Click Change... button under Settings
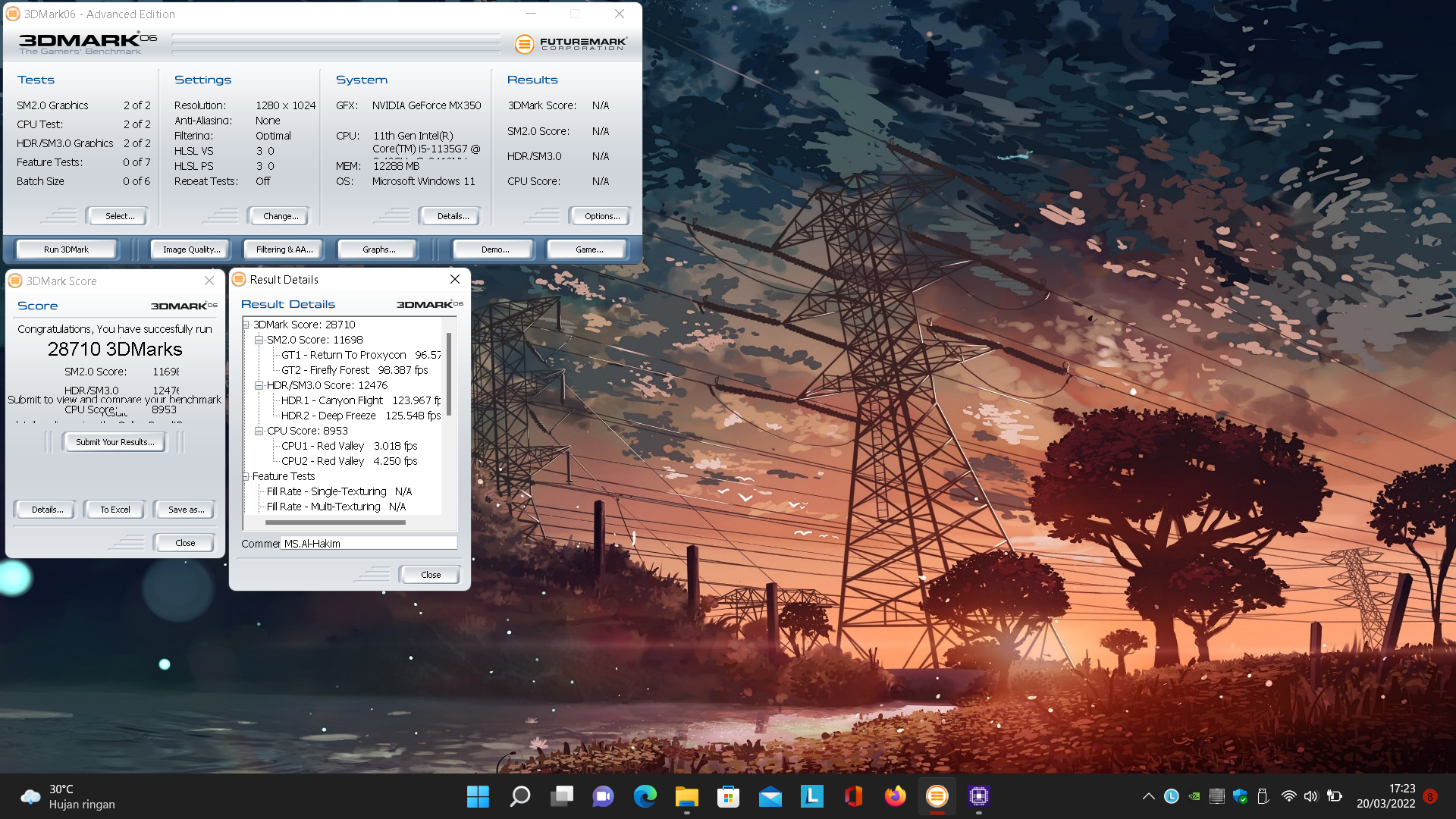1456x819 pixels. tap(278, 216)
